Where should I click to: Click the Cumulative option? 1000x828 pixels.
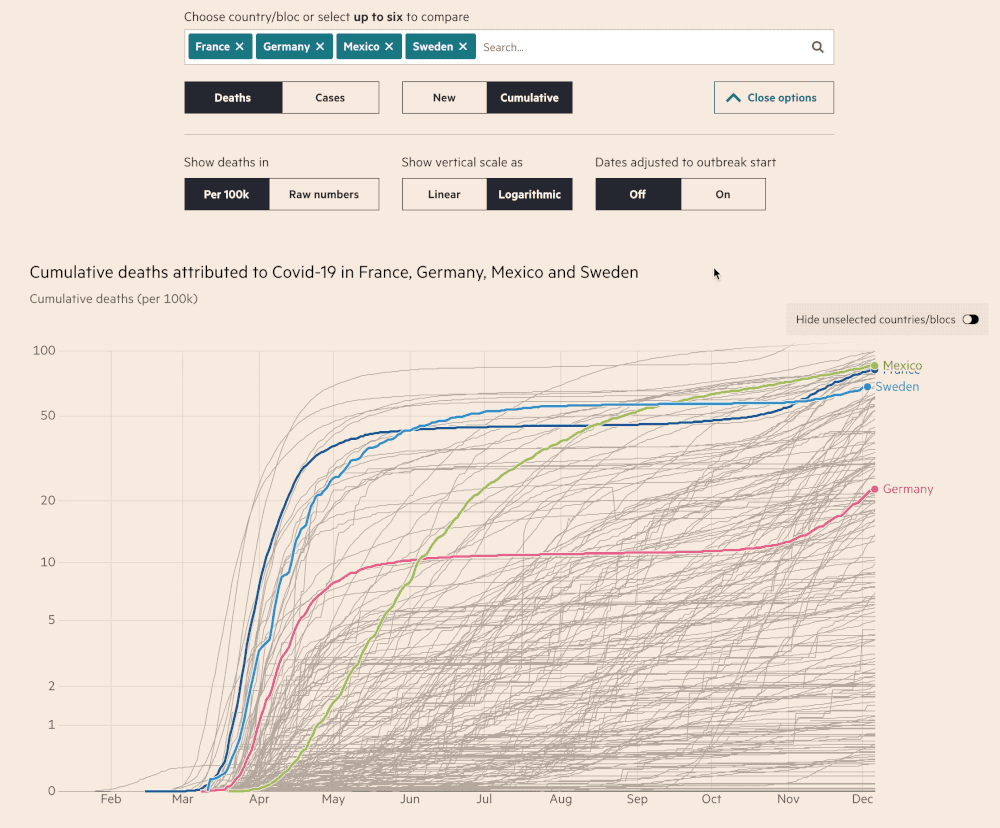(530, 97)
